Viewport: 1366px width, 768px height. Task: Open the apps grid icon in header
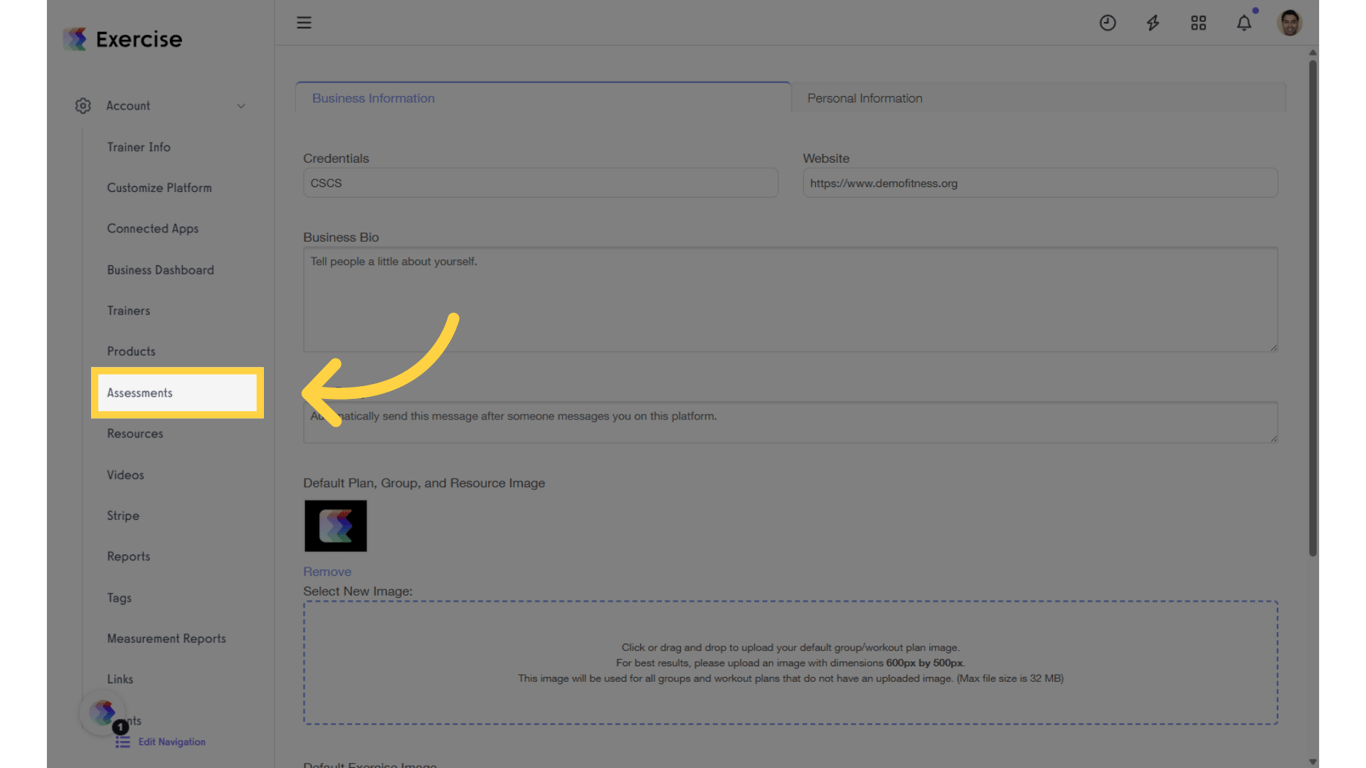click(1198, 22)
